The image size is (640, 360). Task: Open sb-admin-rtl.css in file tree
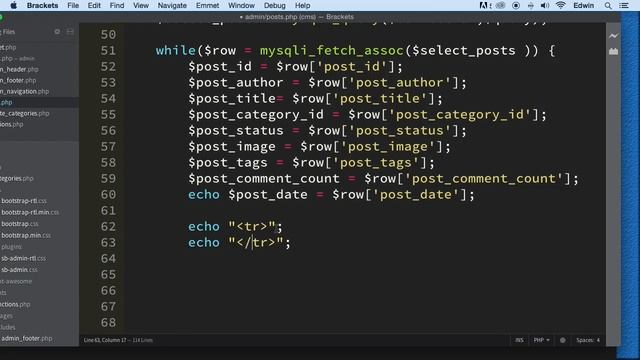pos(23,258)
